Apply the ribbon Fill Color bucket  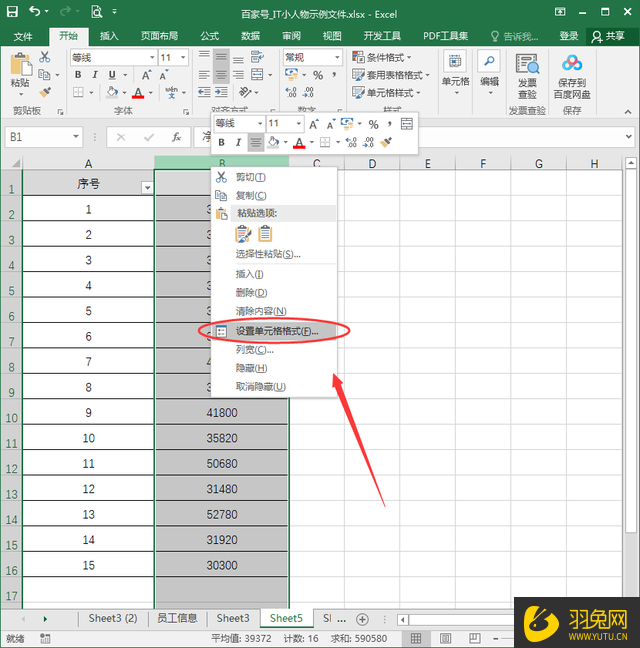pyautogui.click(x=112, y=92)
